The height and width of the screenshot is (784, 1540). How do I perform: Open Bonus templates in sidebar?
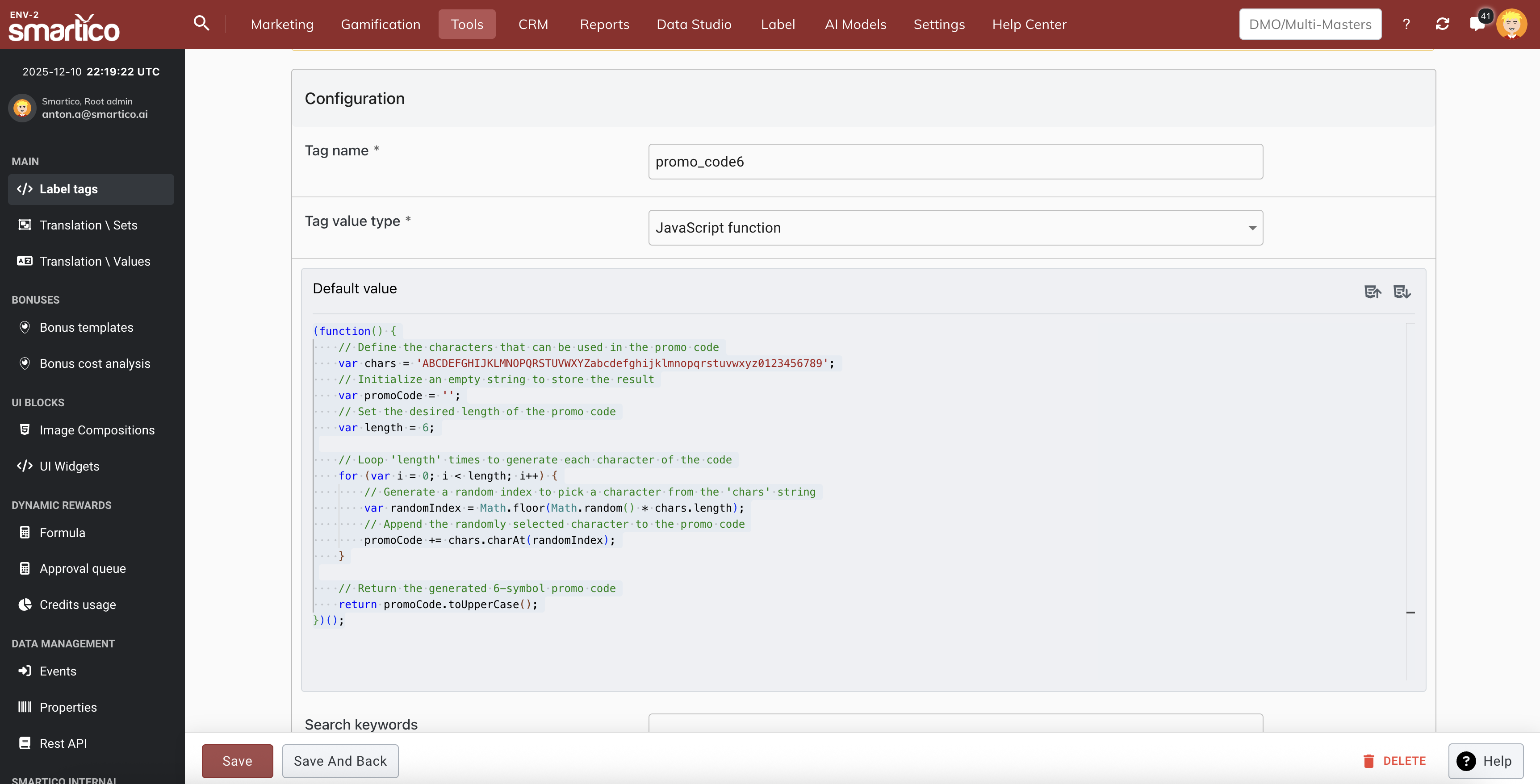click(86, 327)
